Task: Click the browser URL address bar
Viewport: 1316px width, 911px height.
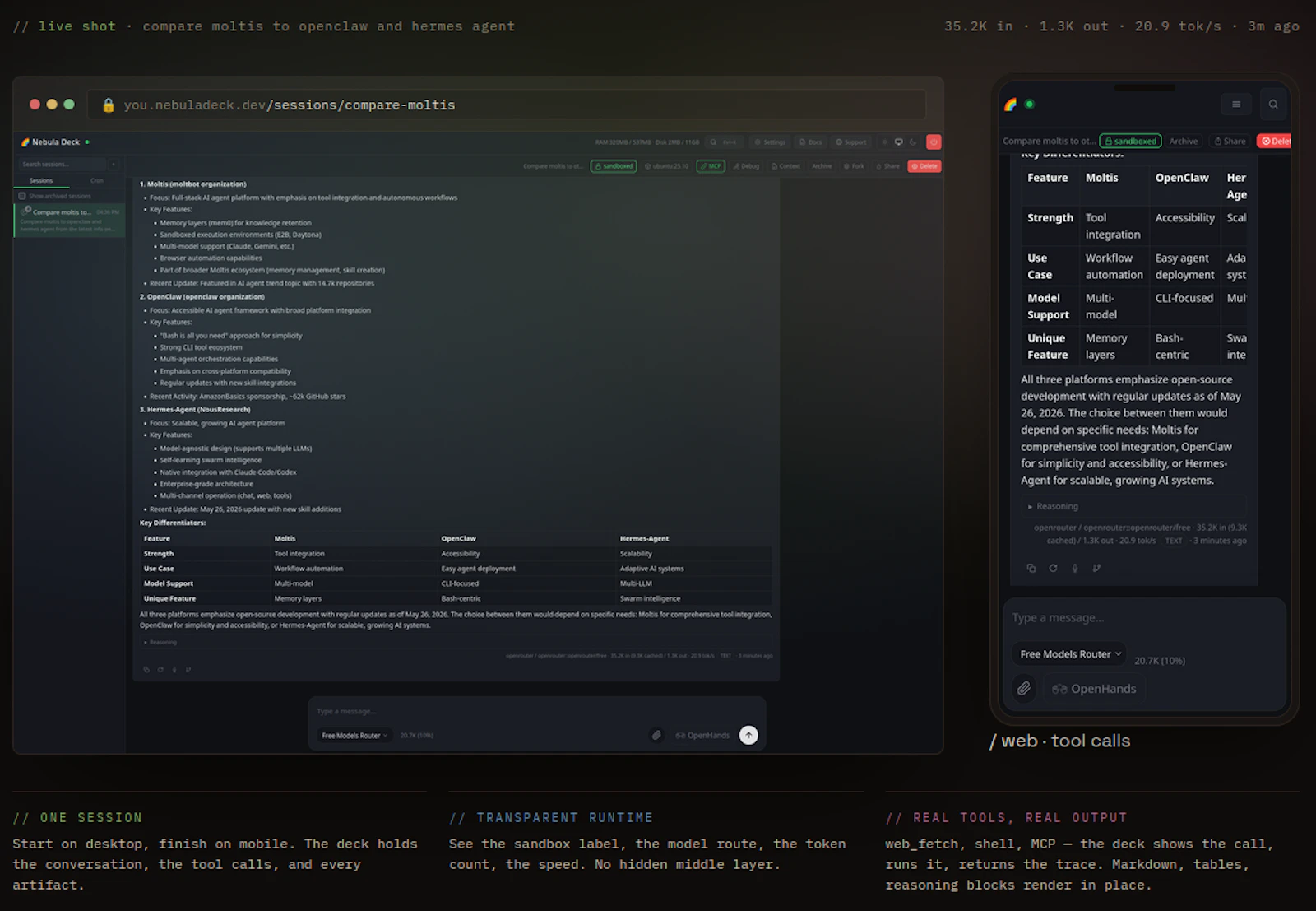Action: click(507, 105)
